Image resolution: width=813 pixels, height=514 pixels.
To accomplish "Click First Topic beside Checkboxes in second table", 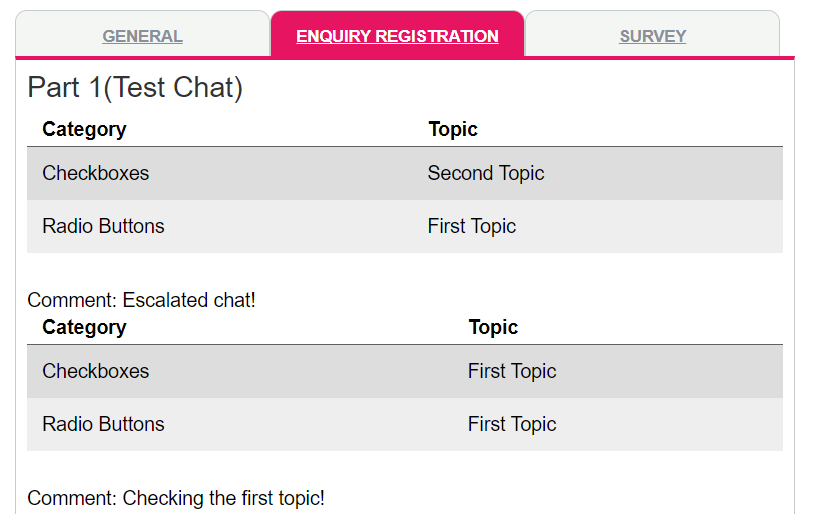I will pos(512,371).
